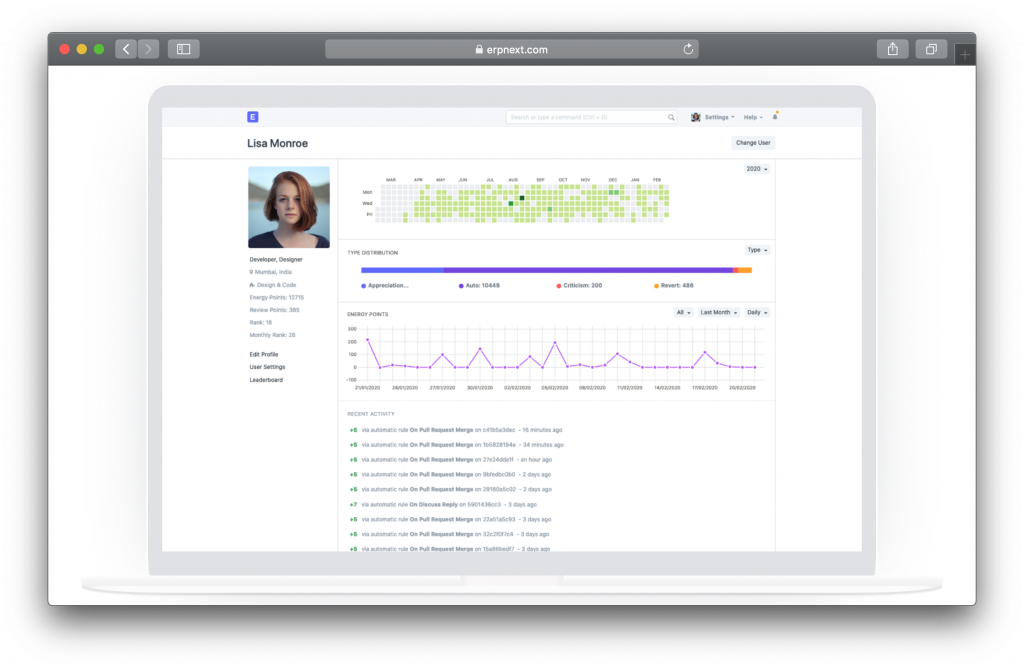Click the Lisa Monroe page title
This screenshot has width=1024, height=669.
(x=277, y=143)
